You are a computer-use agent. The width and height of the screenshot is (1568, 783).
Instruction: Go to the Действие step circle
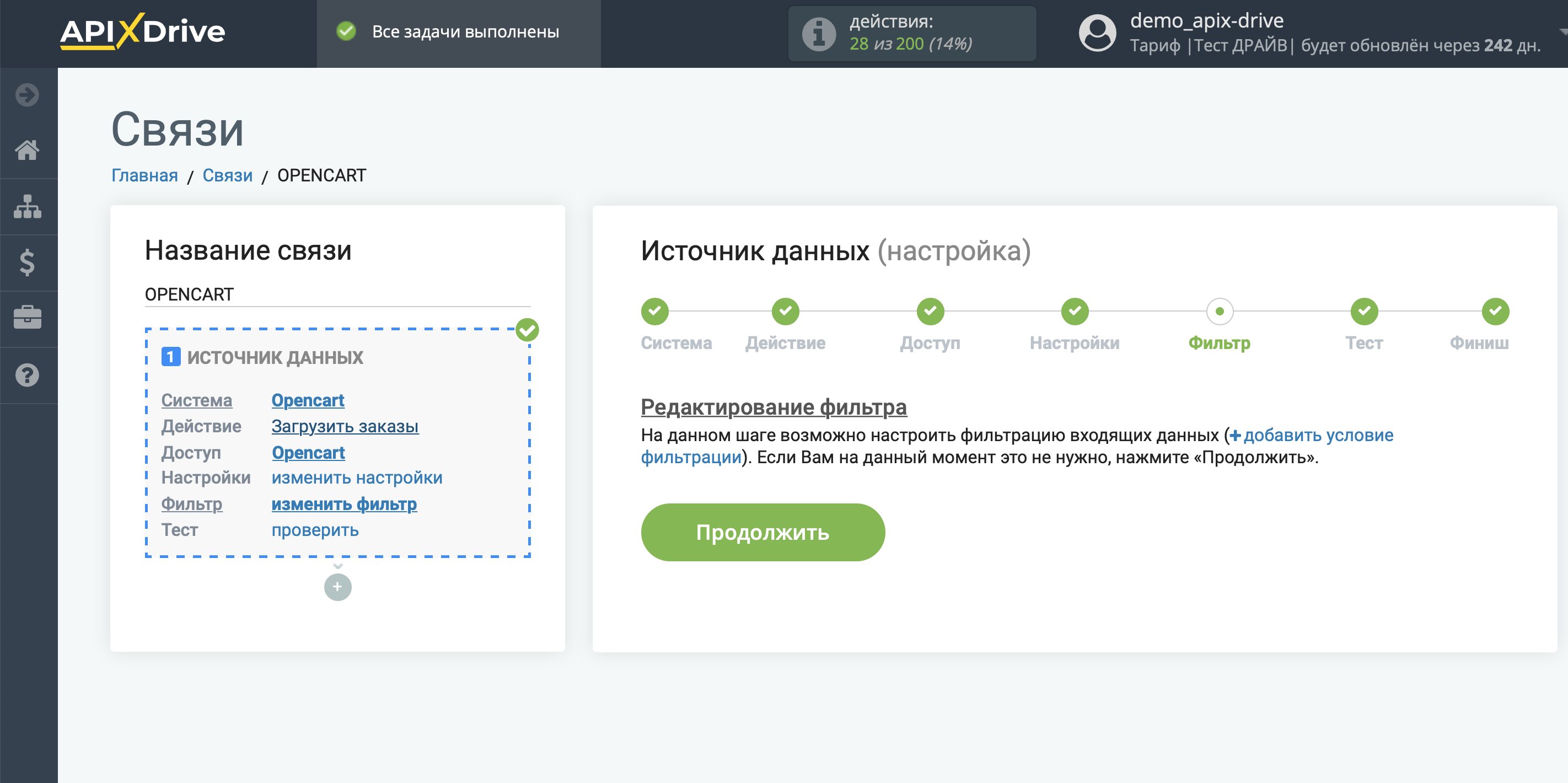coord(785,311)
